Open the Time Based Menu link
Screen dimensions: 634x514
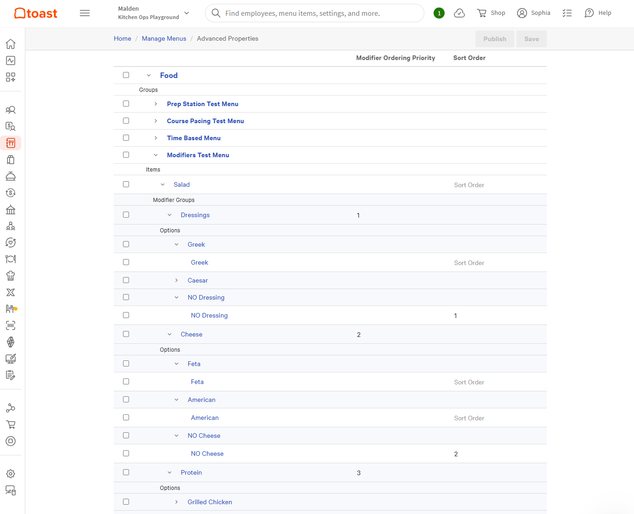(193, 138)
